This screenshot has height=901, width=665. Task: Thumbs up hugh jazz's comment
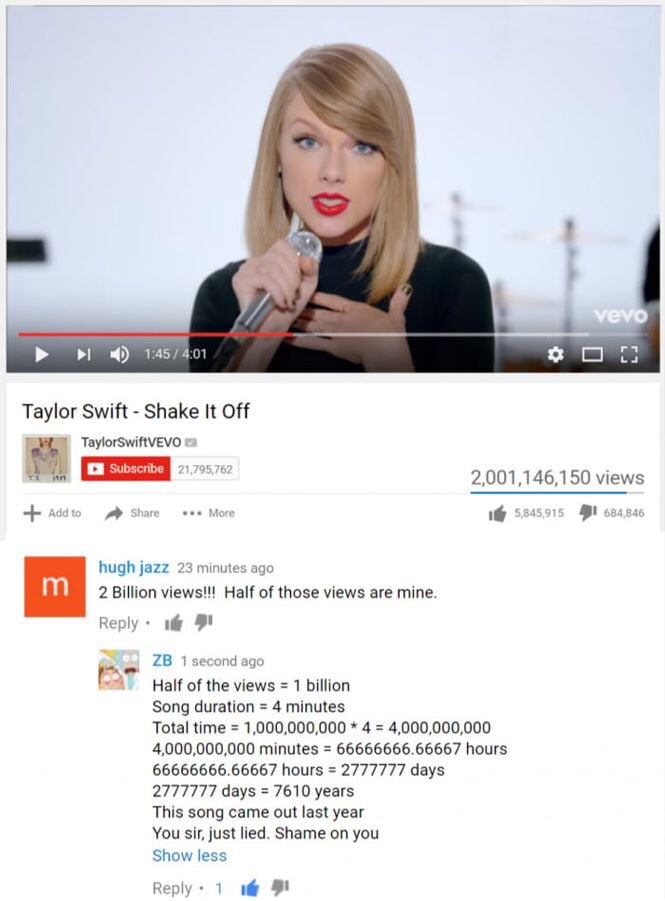(x=174, y=622)
